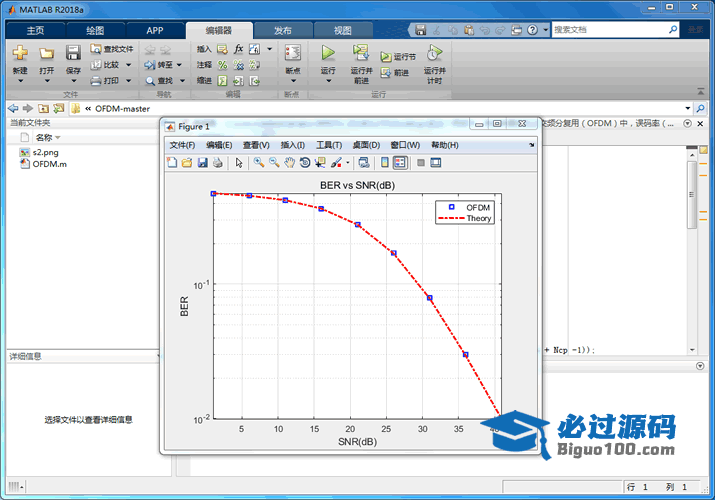Expand the 转至 dropdown arrow
Screen dimensions: 715x500
[179, 65]
